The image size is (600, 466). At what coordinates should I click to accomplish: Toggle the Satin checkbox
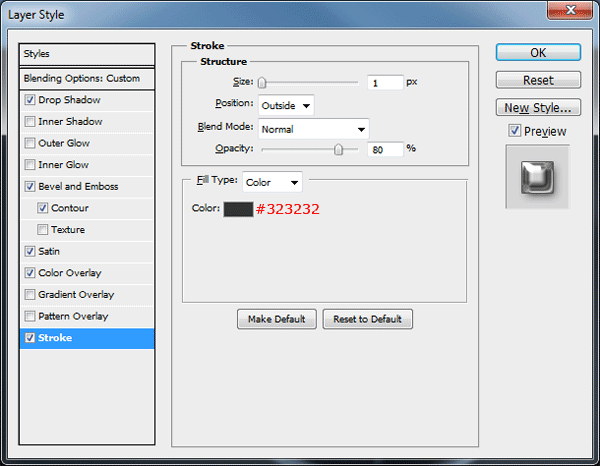pos(30,251)
